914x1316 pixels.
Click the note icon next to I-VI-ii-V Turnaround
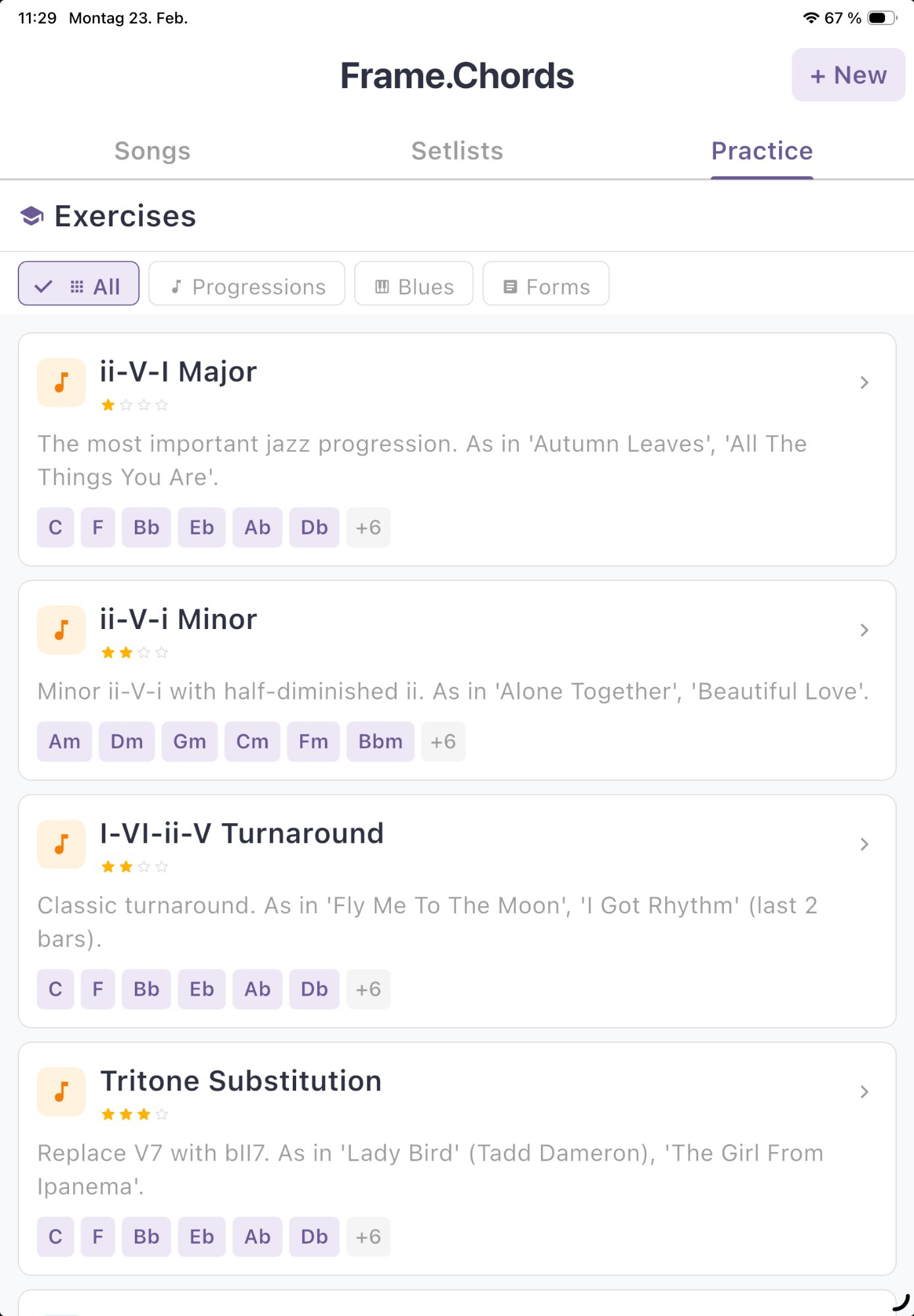[x=61, y=844]
